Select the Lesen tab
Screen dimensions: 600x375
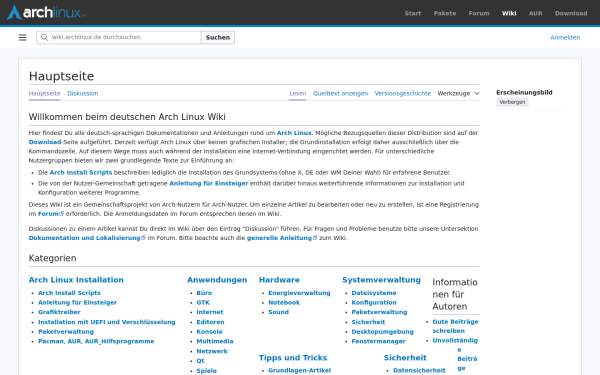tap(298, 93)
